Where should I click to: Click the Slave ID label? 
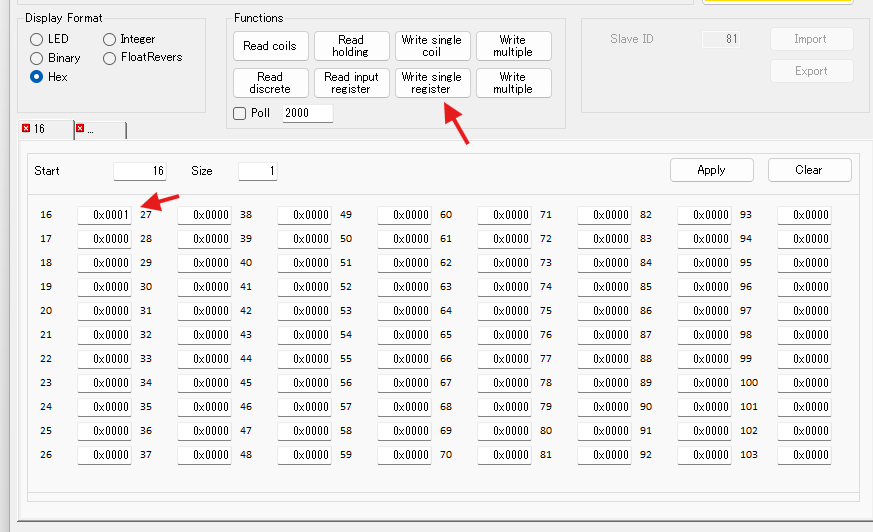632,39
